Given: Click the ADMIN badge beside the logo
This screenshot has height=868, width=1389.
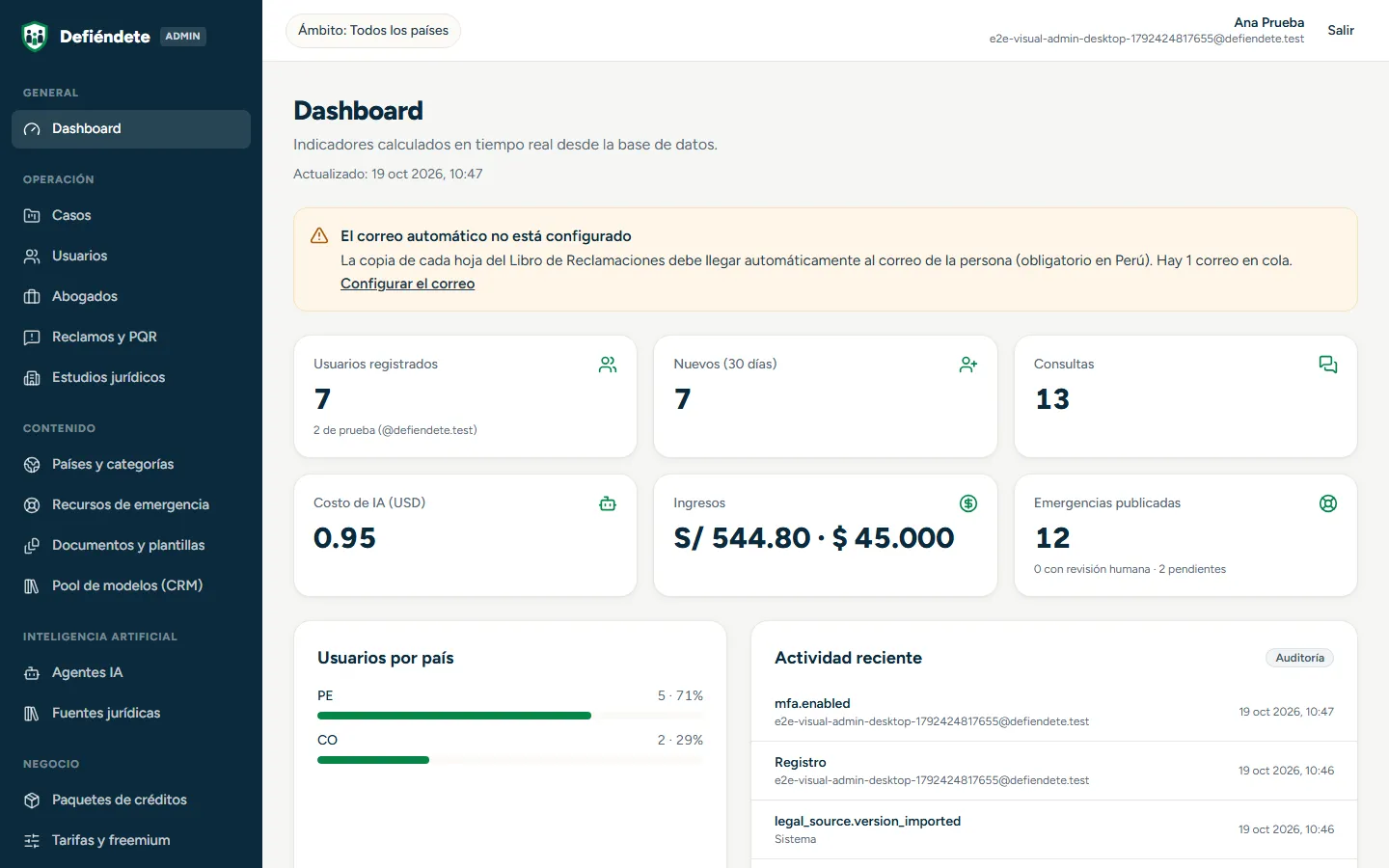Looking at the screenshot, I should (x=182, y=37).
